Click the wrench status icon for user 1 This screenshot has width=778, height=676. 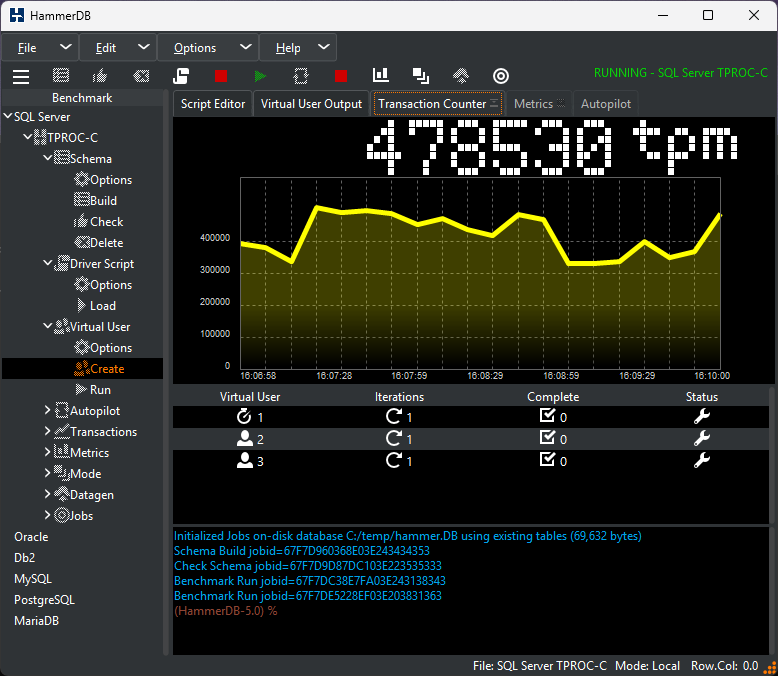pos(702,416)
